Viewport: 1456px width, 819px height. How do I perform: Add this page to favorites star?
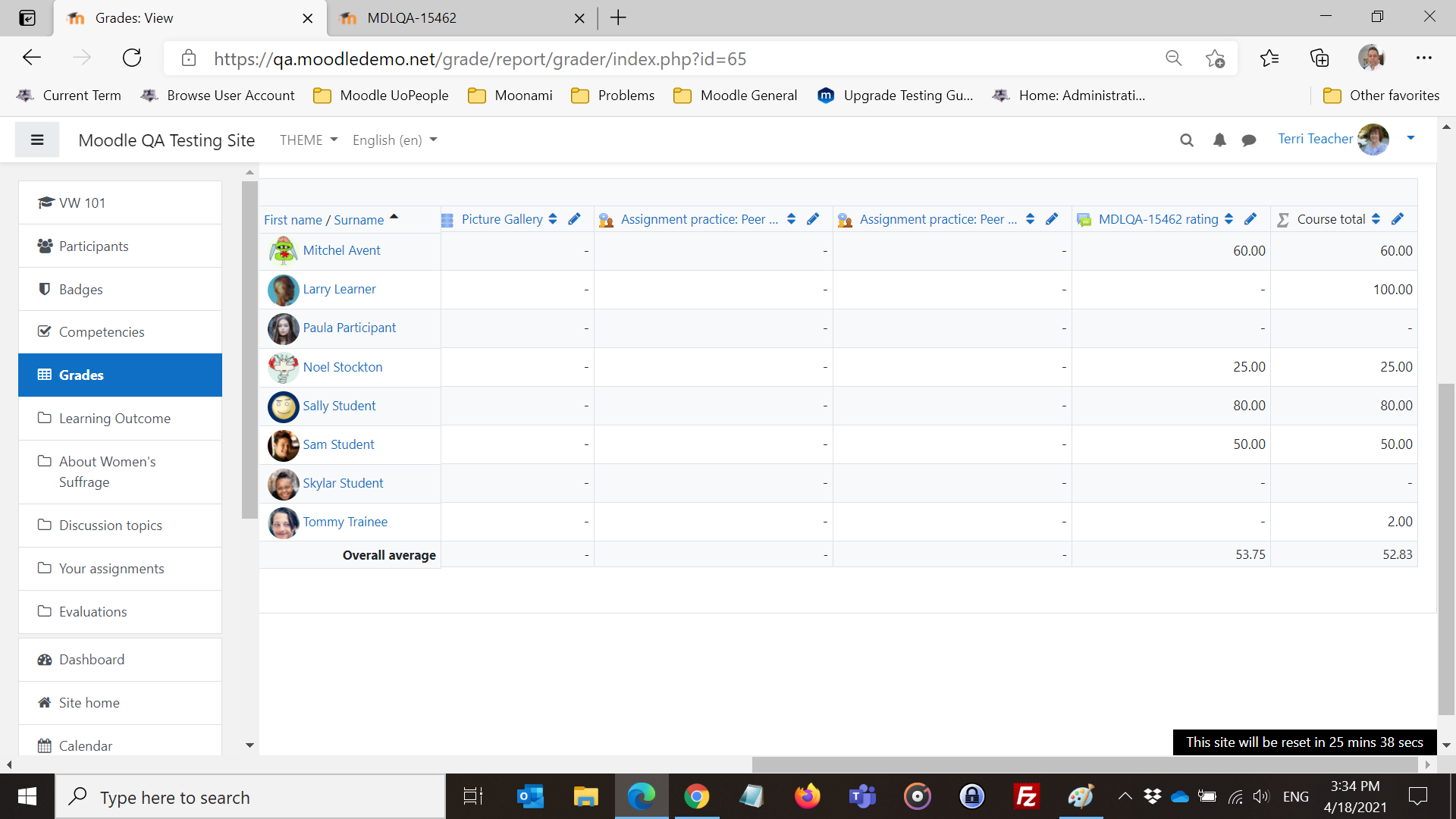pyautogui.click(x=1215, y=58)
